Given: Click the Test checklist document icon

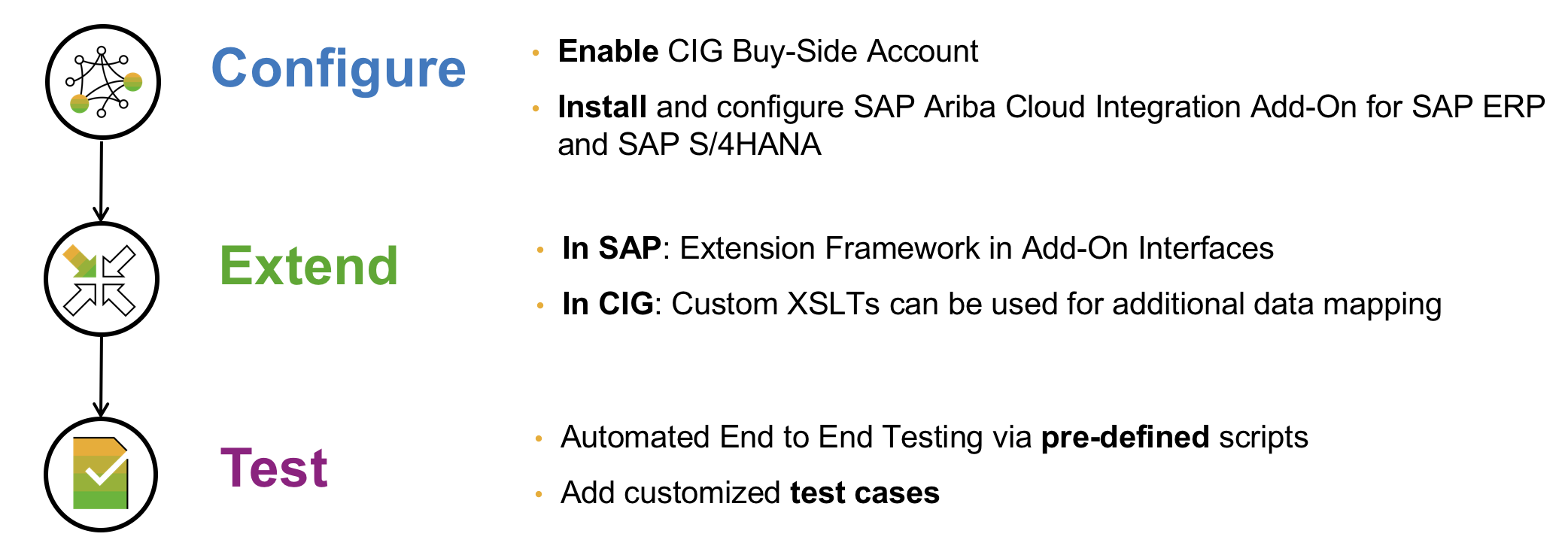Looking at the screenshot, I should (x=101, y=475).
